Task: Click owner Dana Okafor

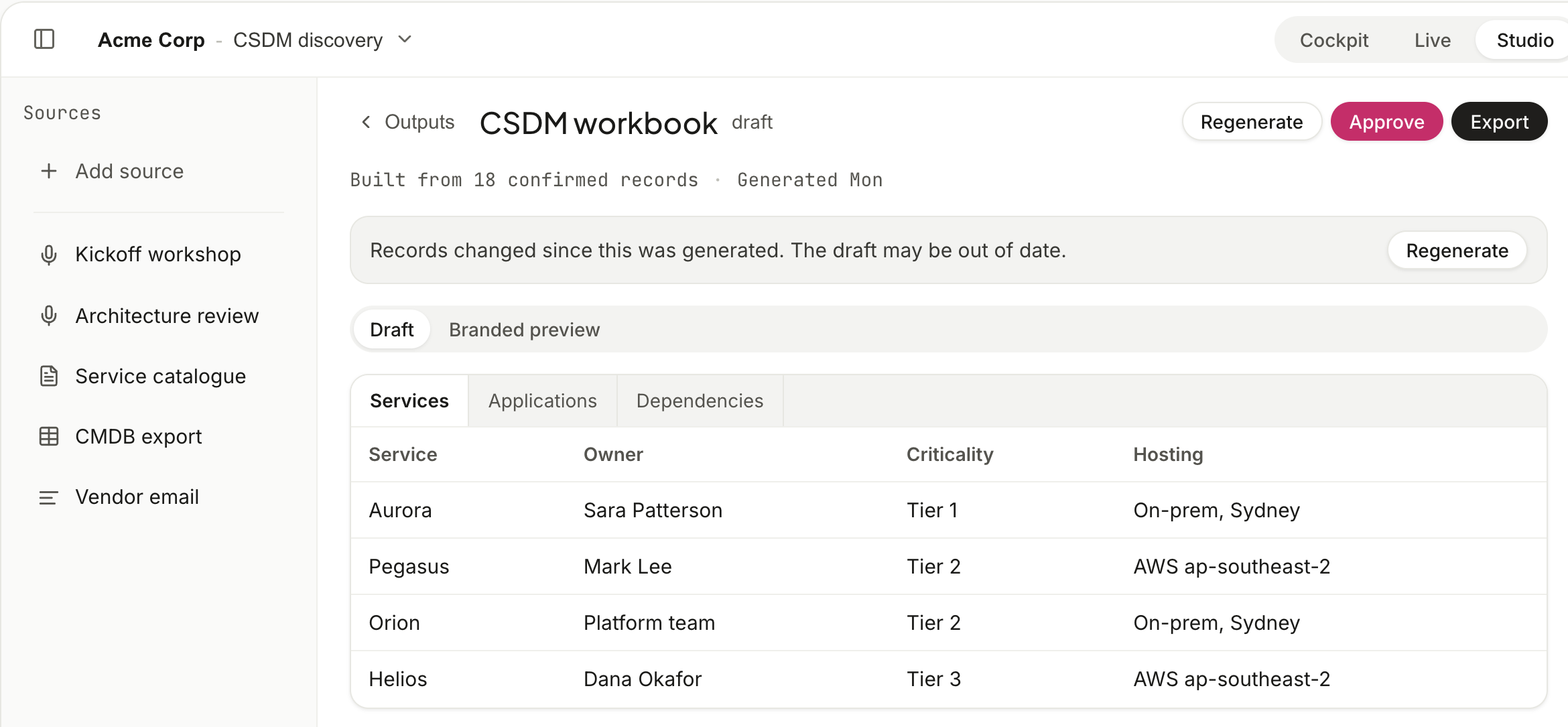Action: coord(643,679)
